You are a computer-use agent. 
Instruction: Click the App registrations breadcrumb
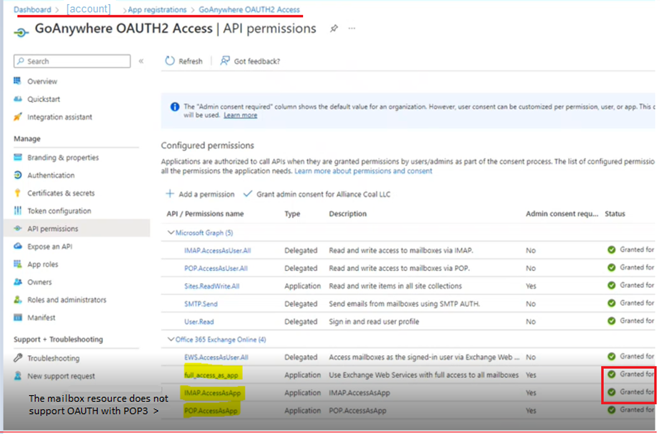(x=158, y=9)
